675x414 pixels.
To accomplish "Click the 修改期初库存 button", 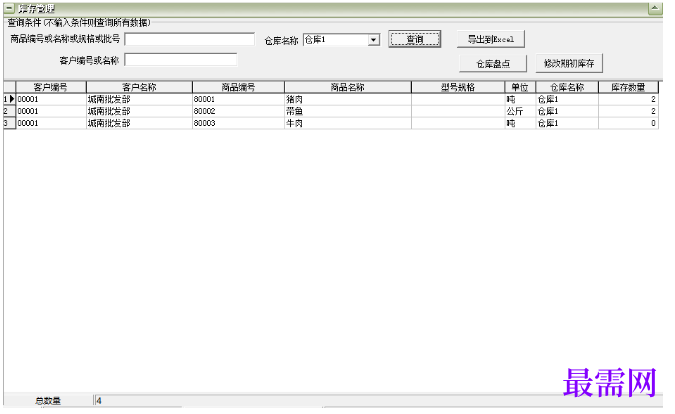I will click(x=569, y=63).
